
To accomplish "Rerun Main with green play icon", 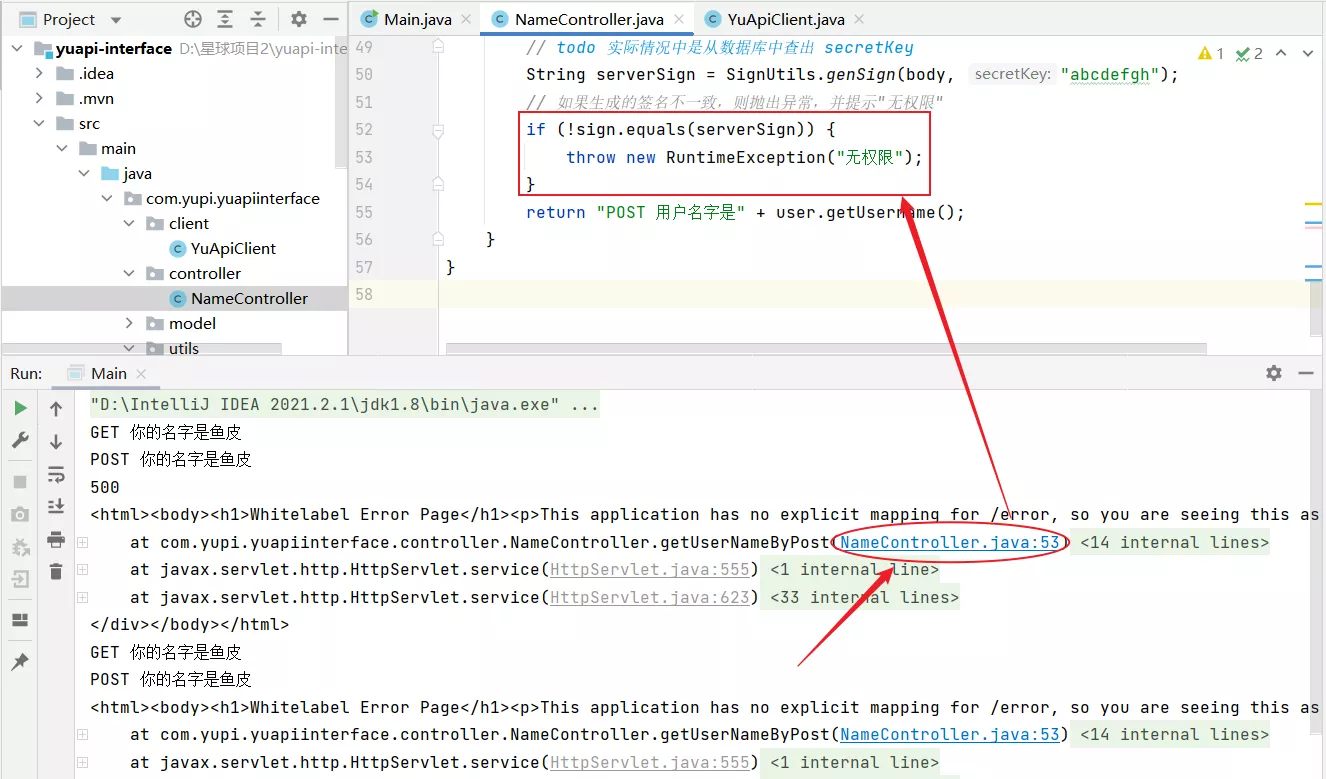I will coord(20,408).
